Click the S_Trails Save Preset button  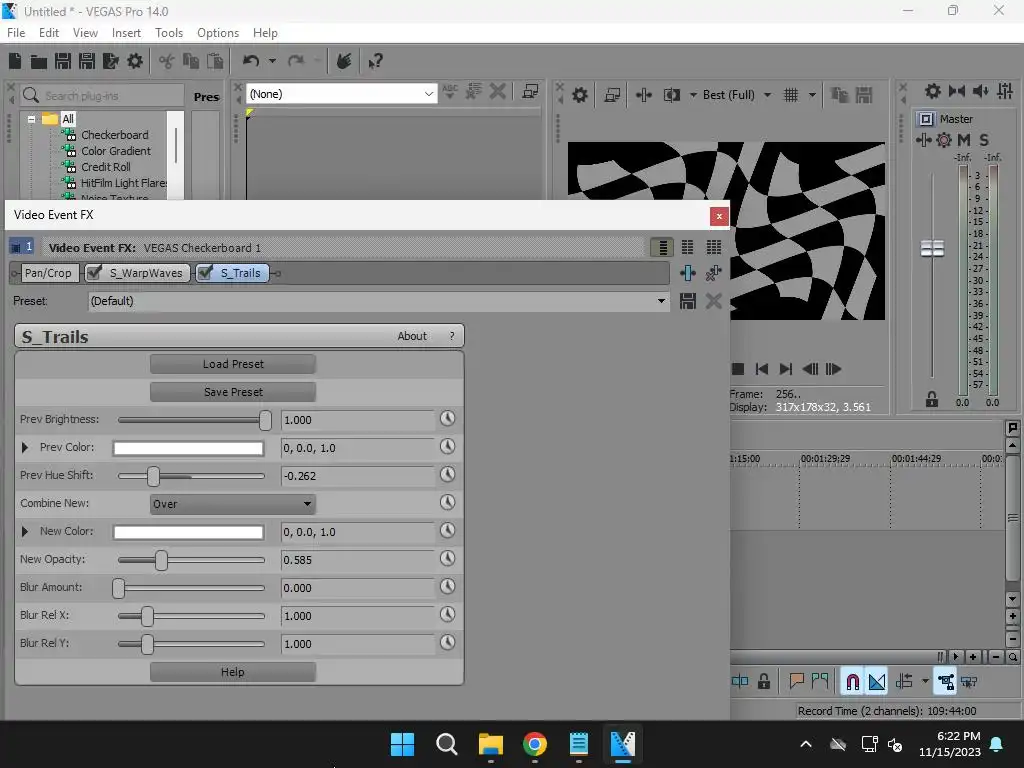click(x=232, y=392)
